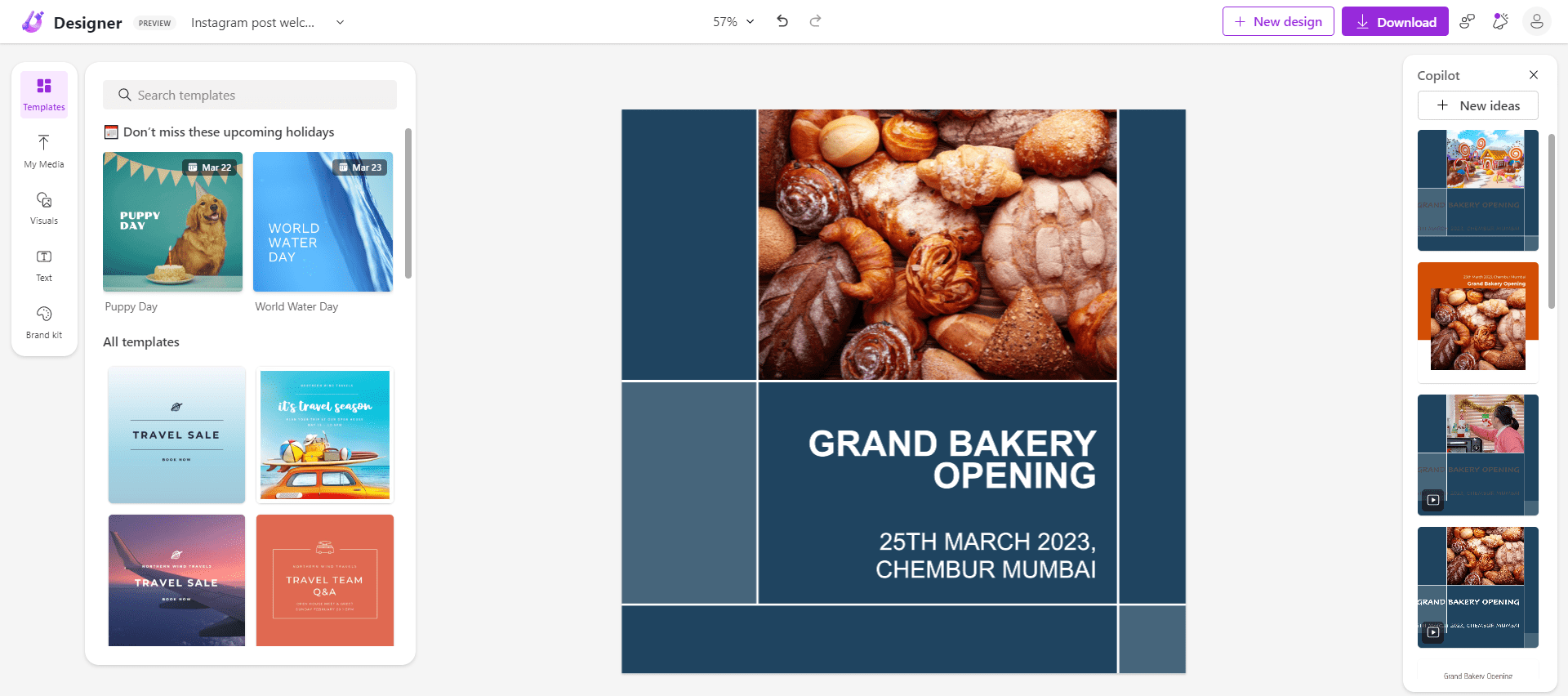Click the Puppy Day caption
The height and width of the screenshot is (696, 1568).
131,306
